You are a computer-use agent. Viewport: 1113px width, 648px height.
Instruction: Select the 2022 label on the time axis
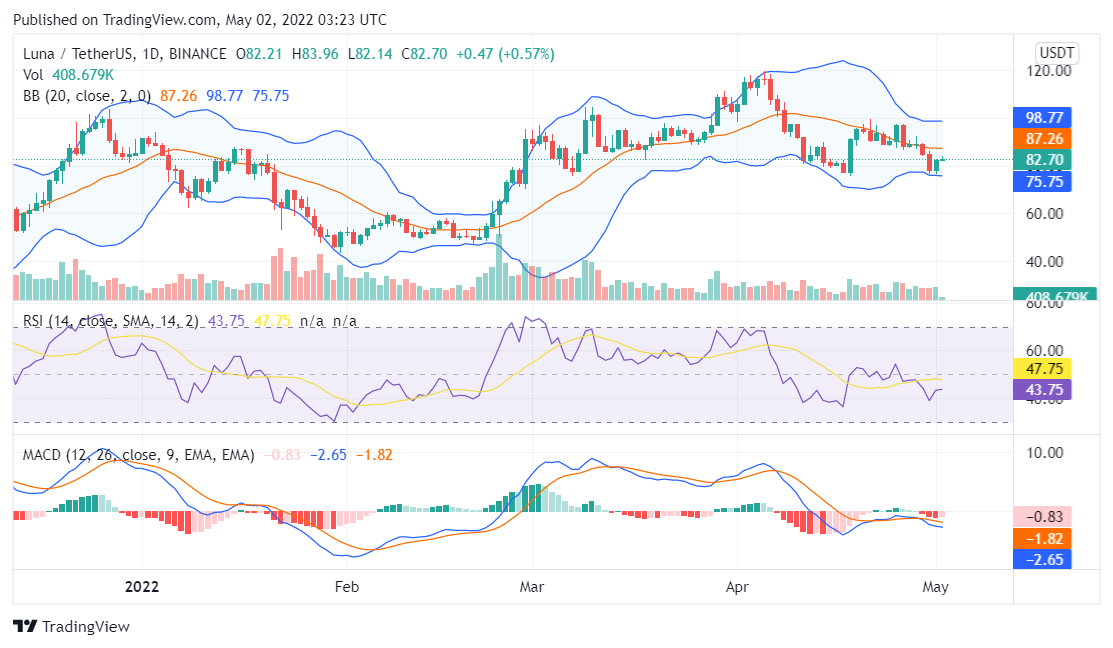[142, 587]
